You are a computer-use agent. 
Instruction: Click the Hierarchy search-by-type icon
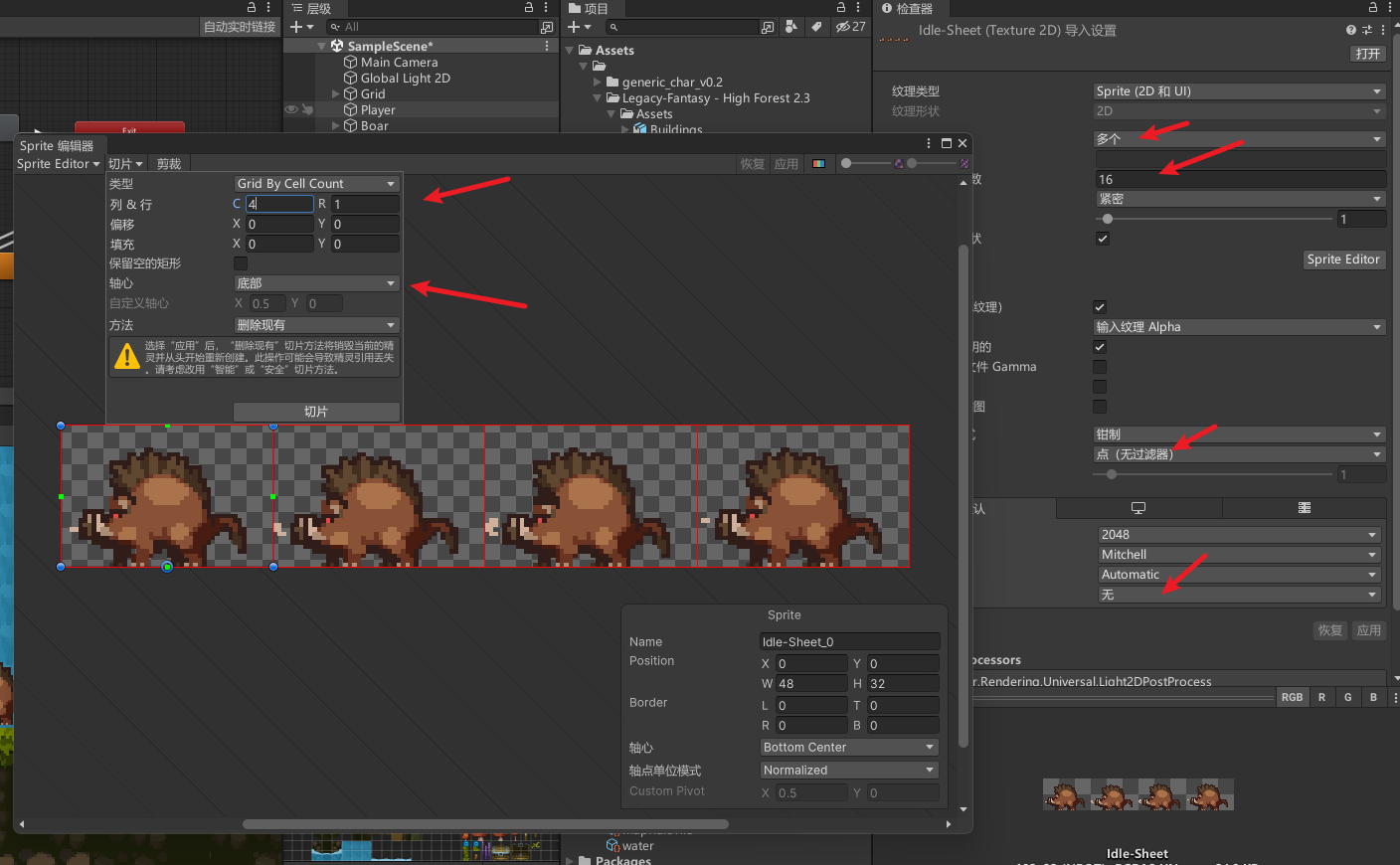[x=547, y=27]
